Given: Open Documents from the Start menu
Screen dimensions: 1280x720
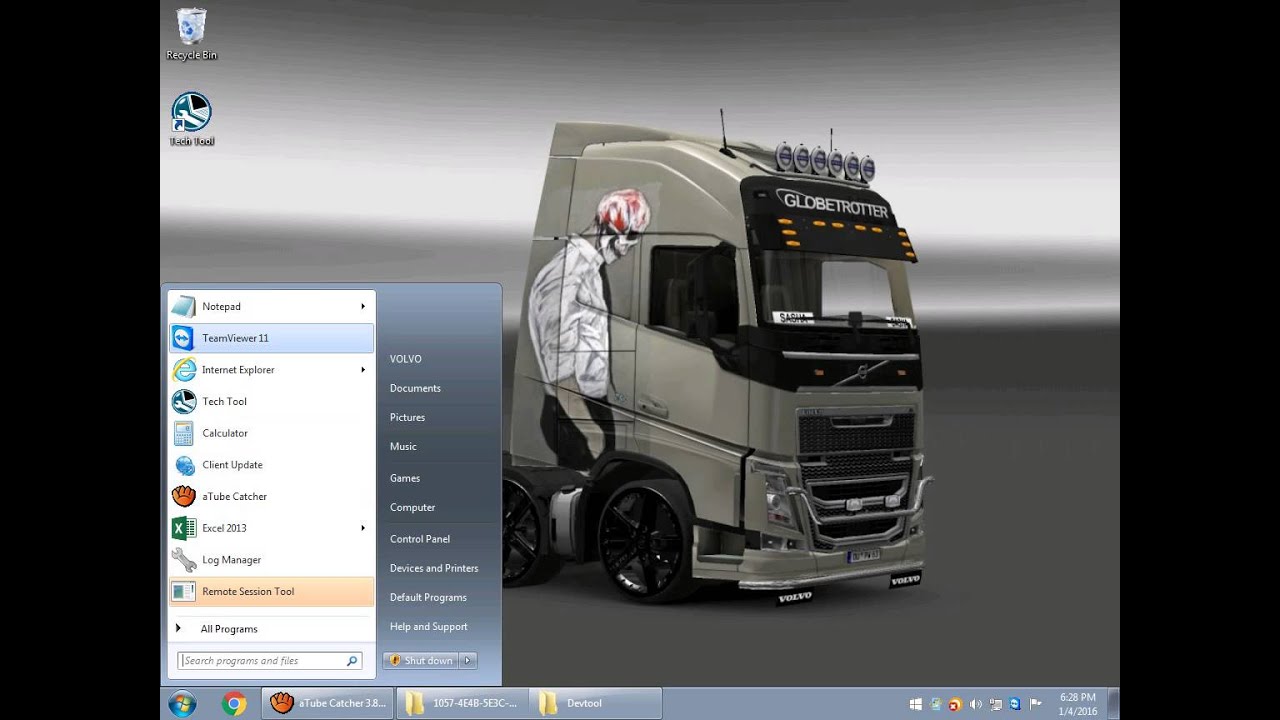Looking at the screenshot, I should [415, 388].
